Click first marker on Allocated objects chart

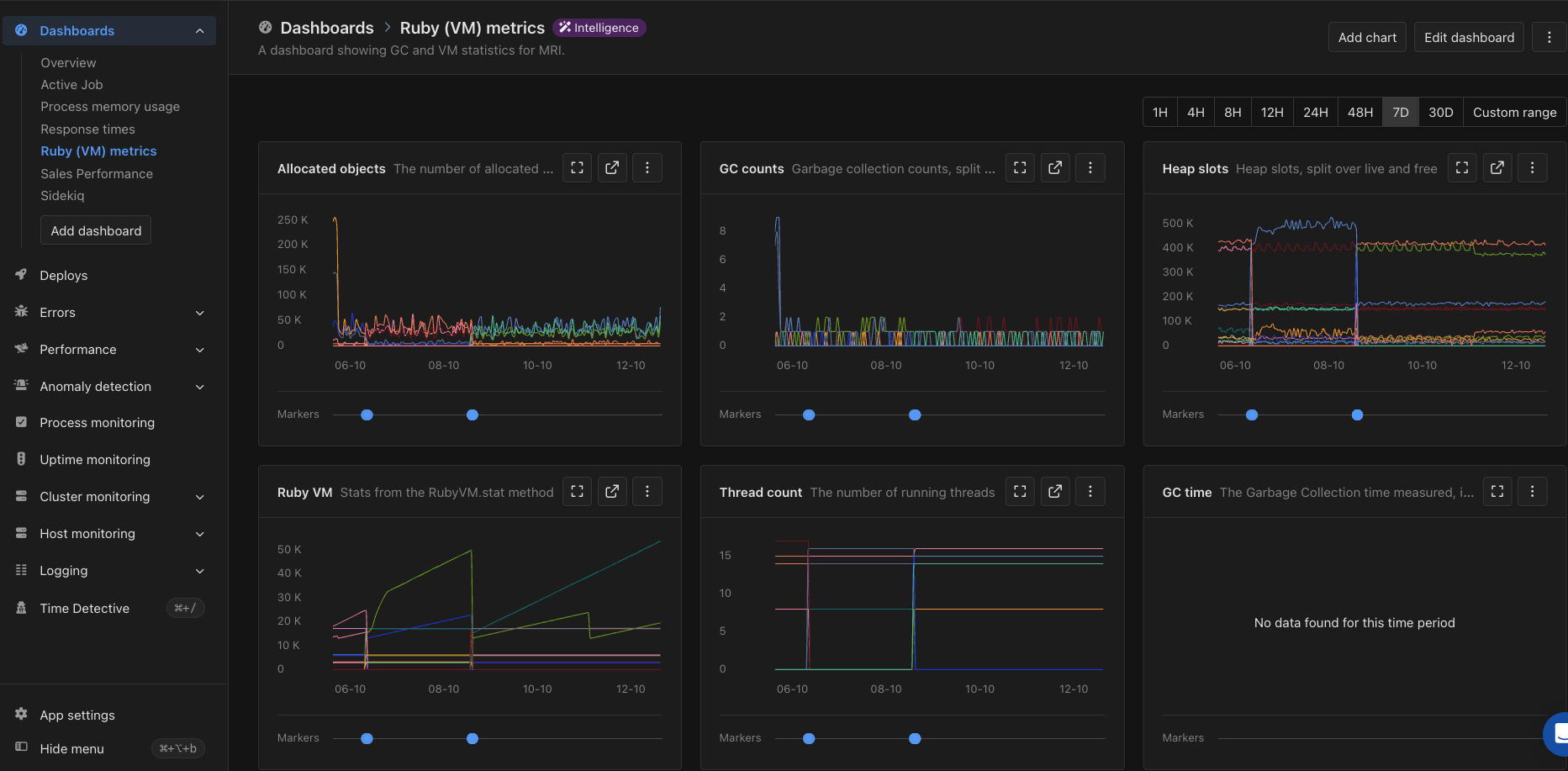click(x=367, y=415)
